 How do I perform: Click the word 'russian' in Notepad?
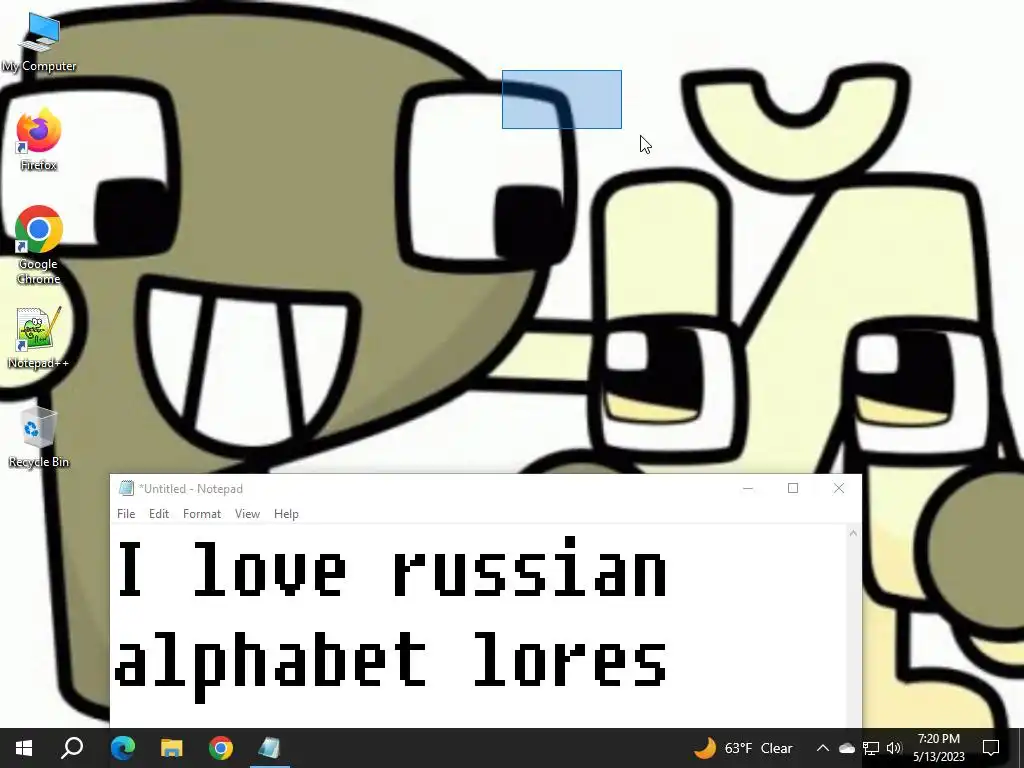coord(530,567)
